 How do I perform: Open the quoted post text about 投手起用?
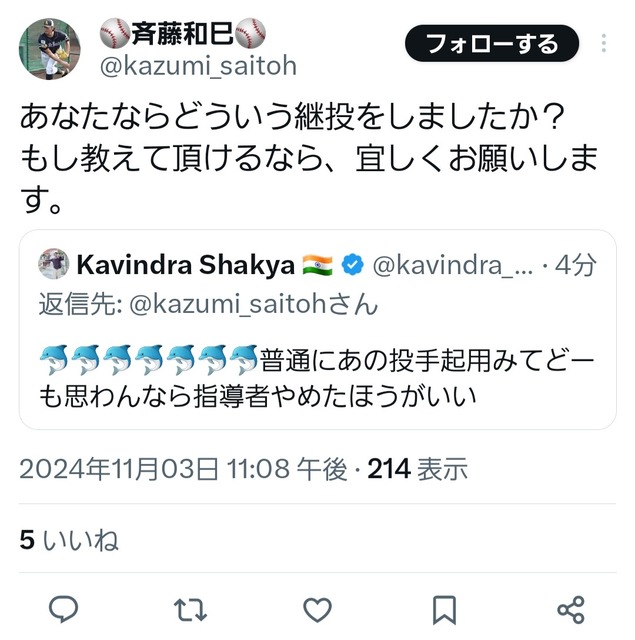click(317, 379)
